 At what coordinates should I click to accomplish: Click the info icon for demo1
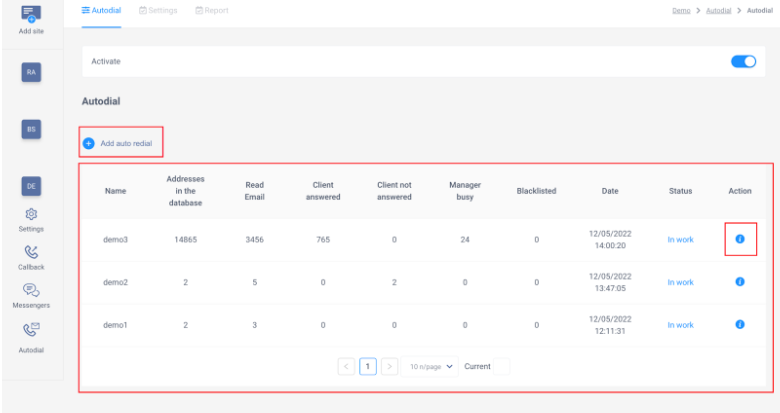click(740, 324)
